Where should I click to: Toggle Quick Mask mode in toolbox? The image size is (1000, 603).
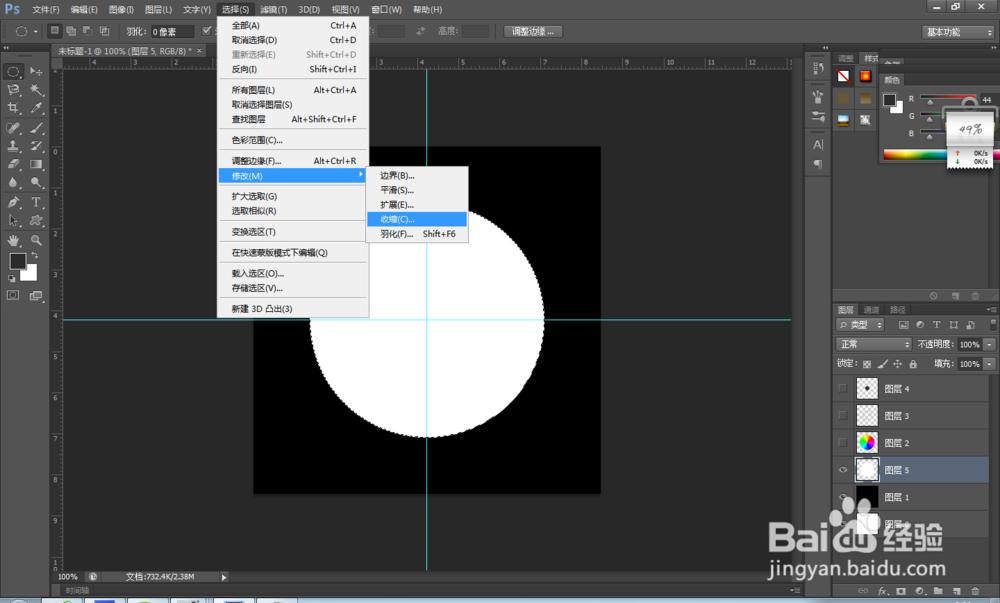pos(13,295)
